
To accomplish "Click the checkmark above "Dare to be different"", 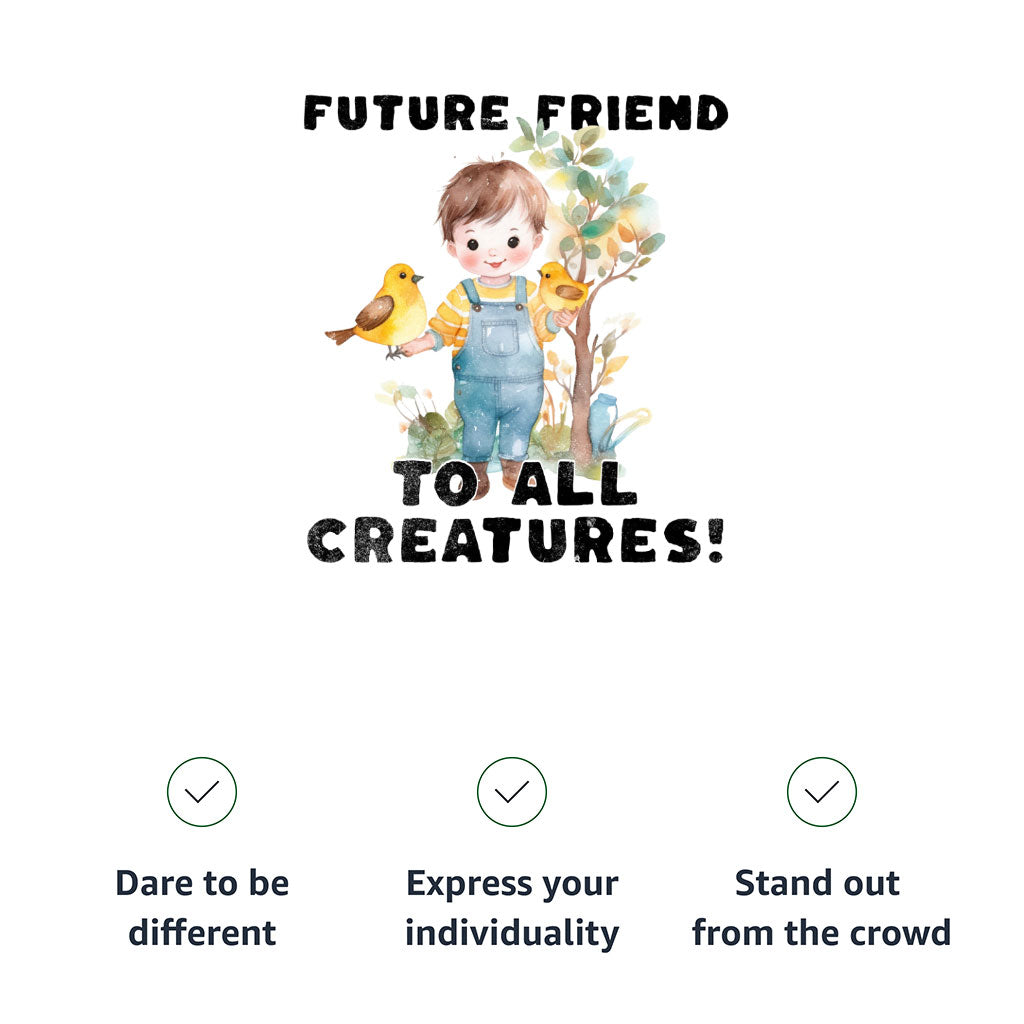I will [202, 792].
